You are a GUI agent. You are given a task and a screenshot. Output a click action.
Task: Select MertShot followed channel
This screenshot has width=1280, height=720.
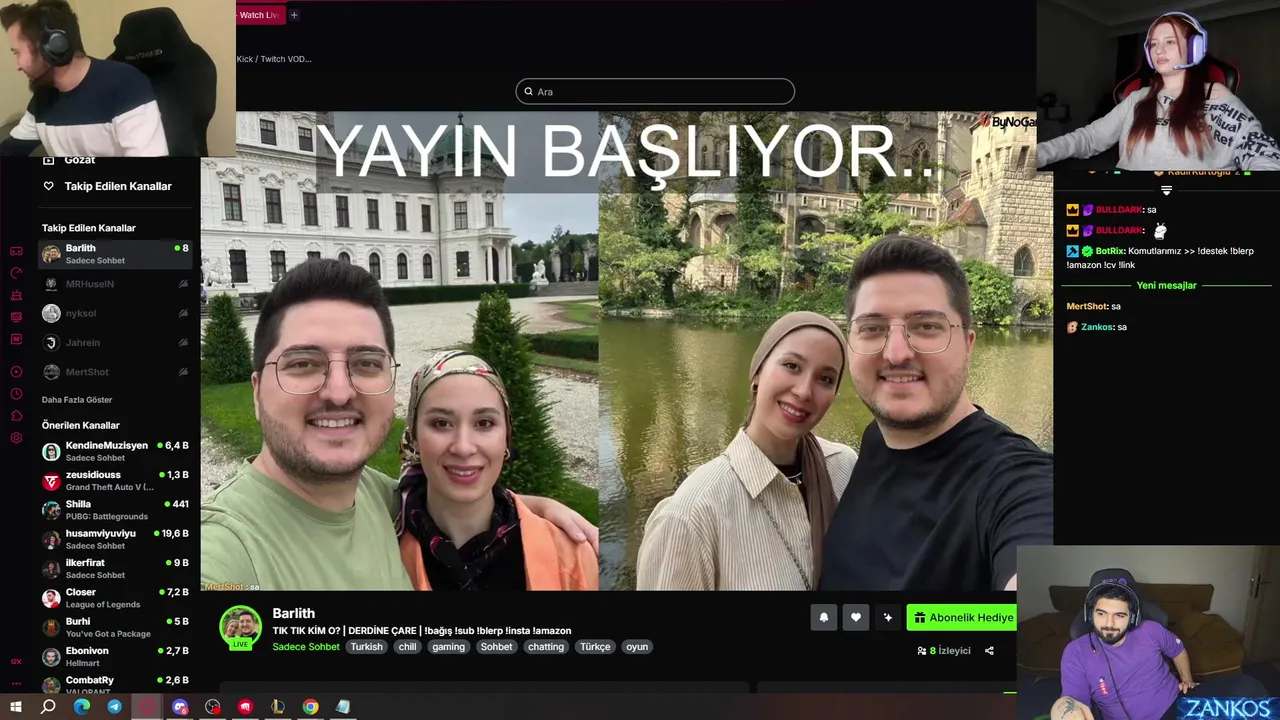[114, 372]
